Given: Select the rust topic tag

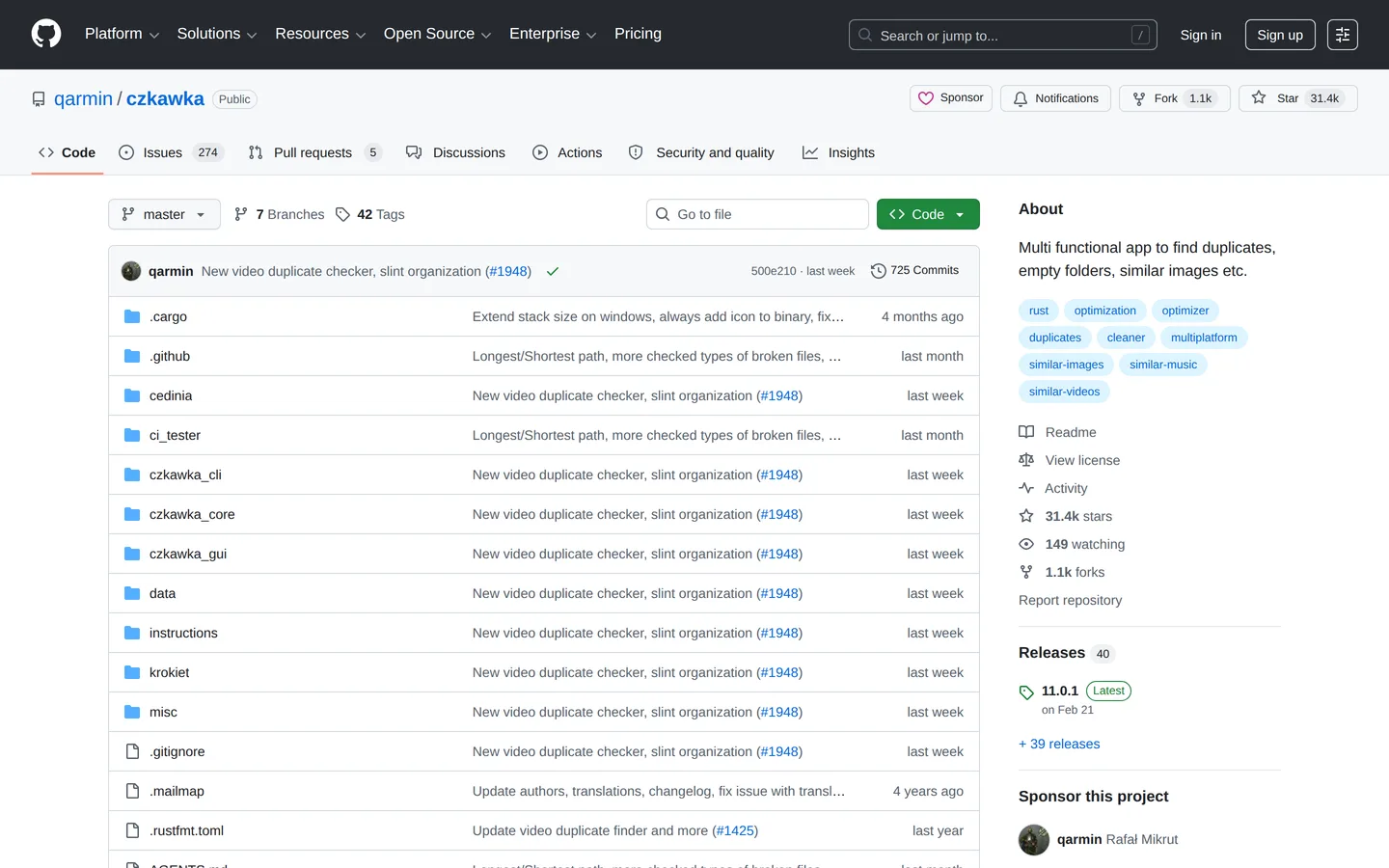Looking at the screenshot, I should point(1039,311).
